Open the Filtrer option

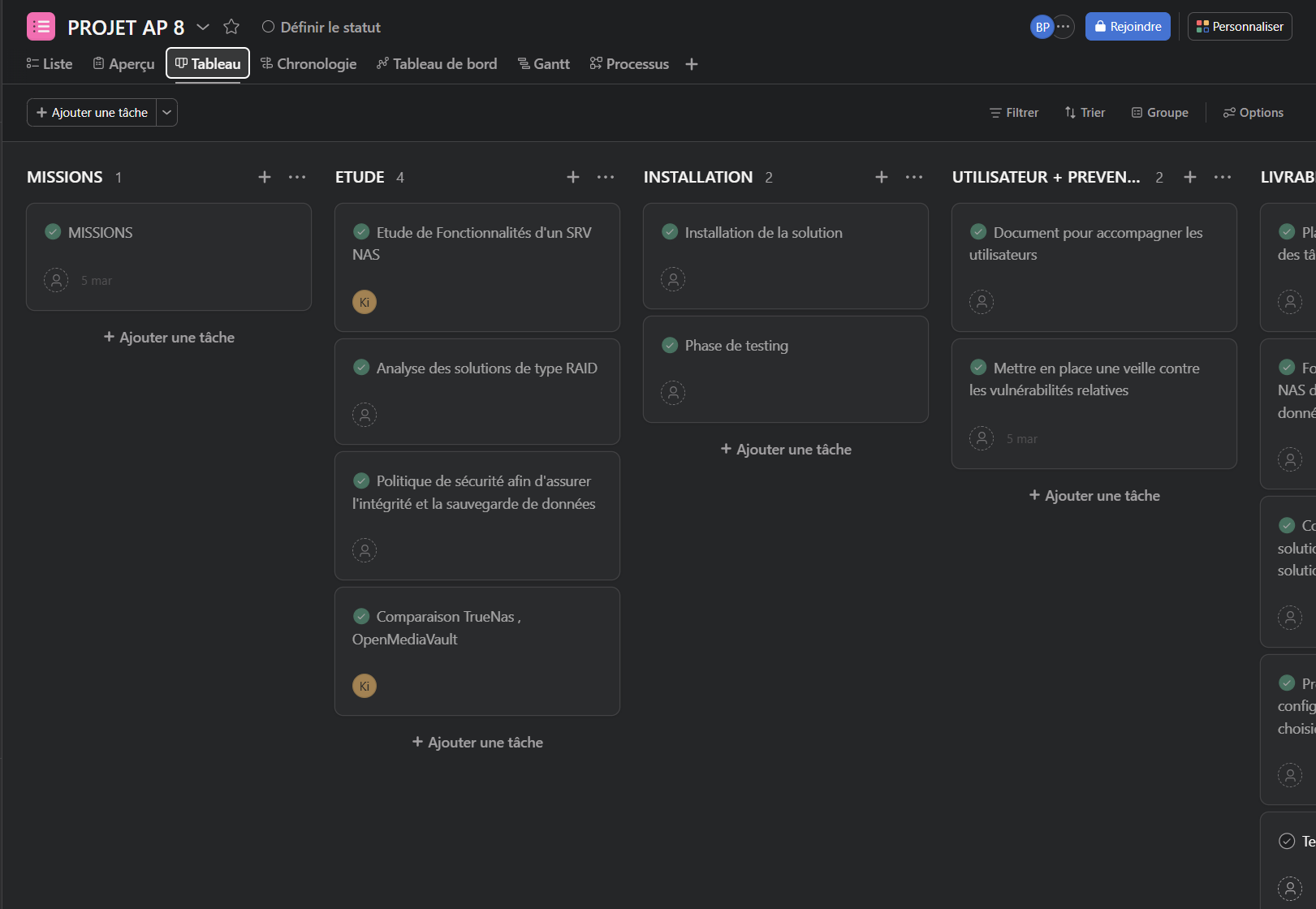pyautogui.click(x=1014, y=113)
